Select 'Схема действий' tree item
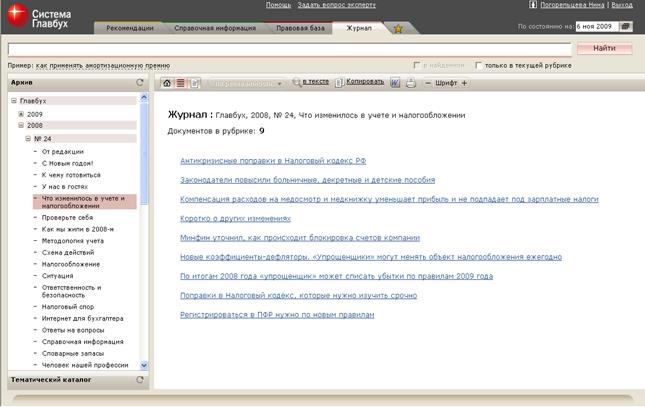Screen dimensions: 645x407 68,252
